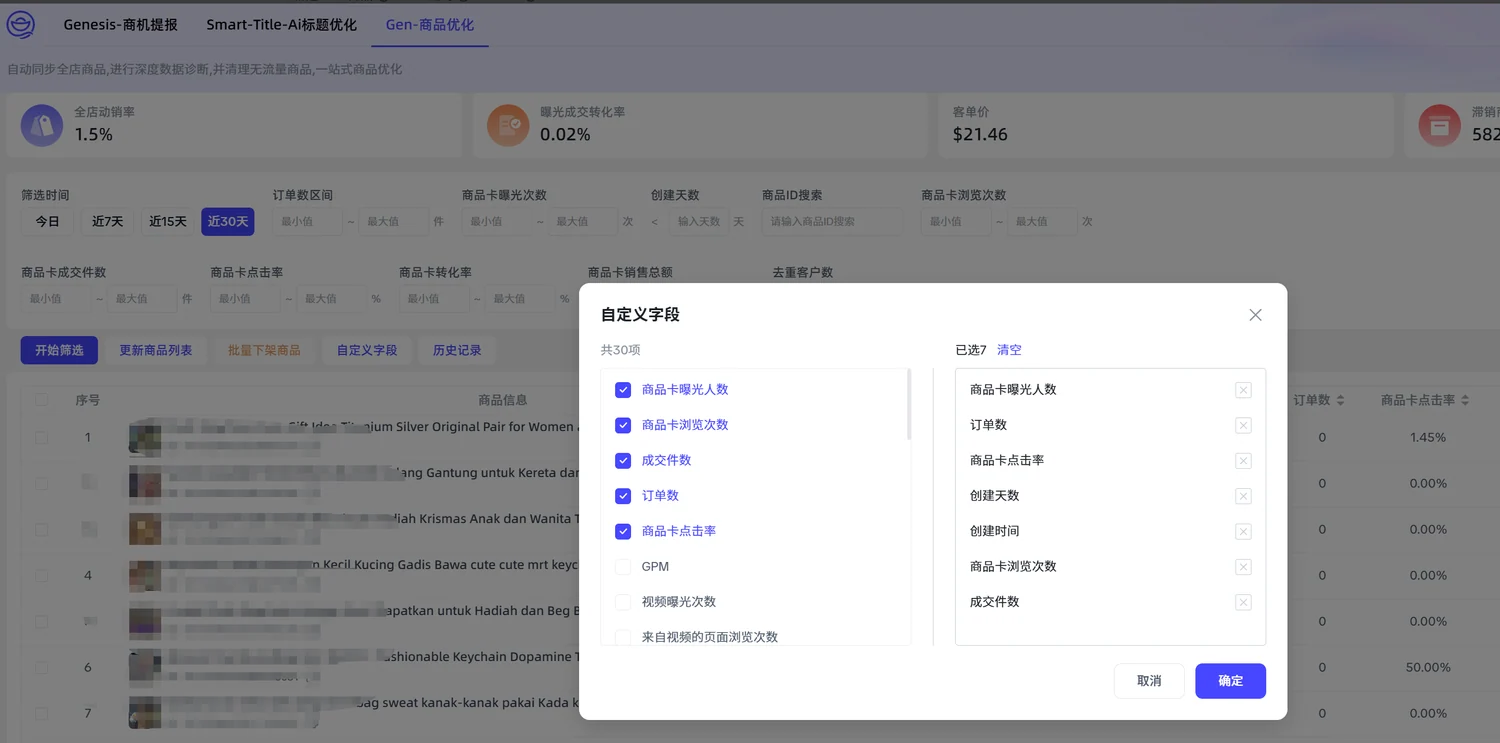Screen dimensions: 1500x743
Task: Remove 成交件数 from selected list
Action: pyautogui.click(x=1243, y=602)
